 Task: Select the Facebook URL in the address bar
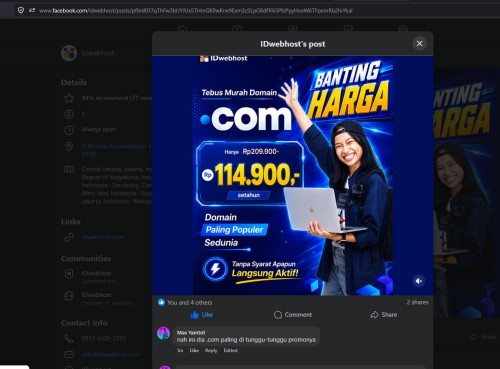tap(195, 10)
